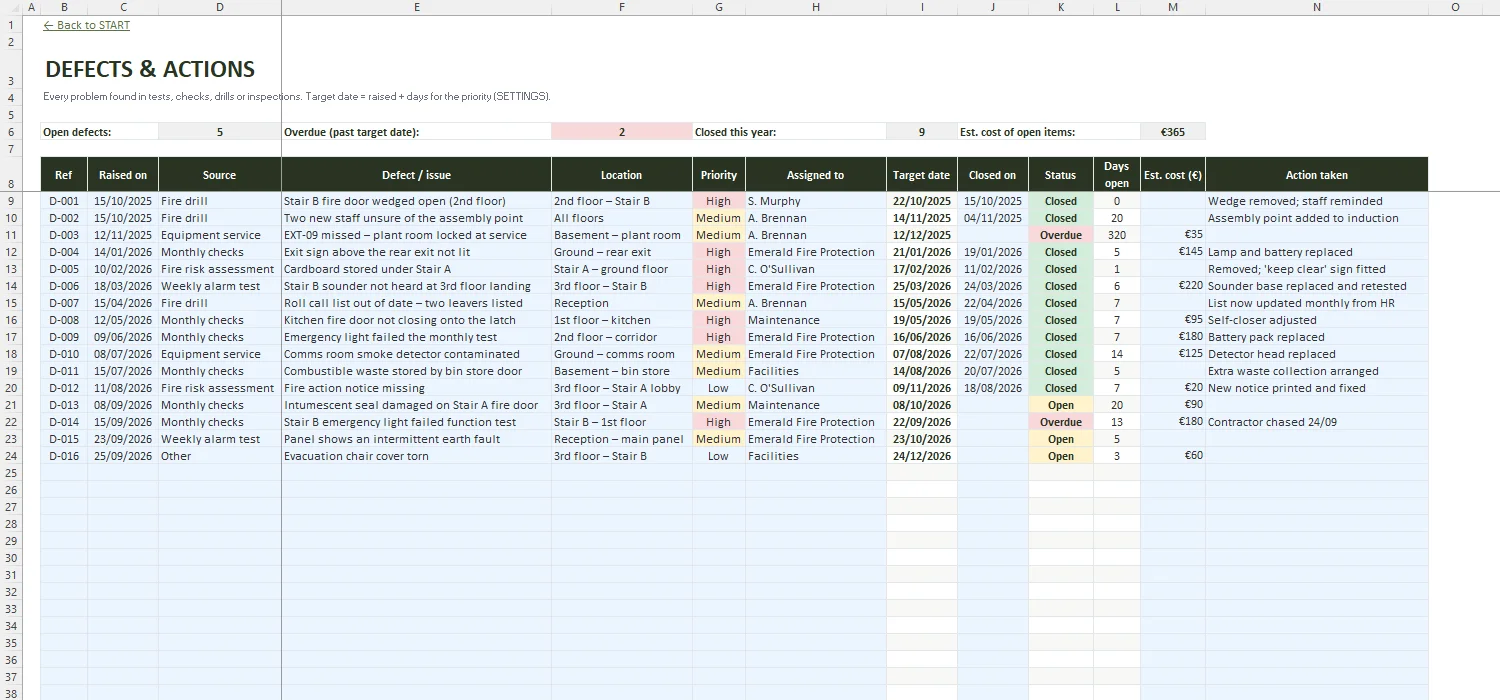Click the Target date header cell
1500x700 pixels.
coord(922,174)
